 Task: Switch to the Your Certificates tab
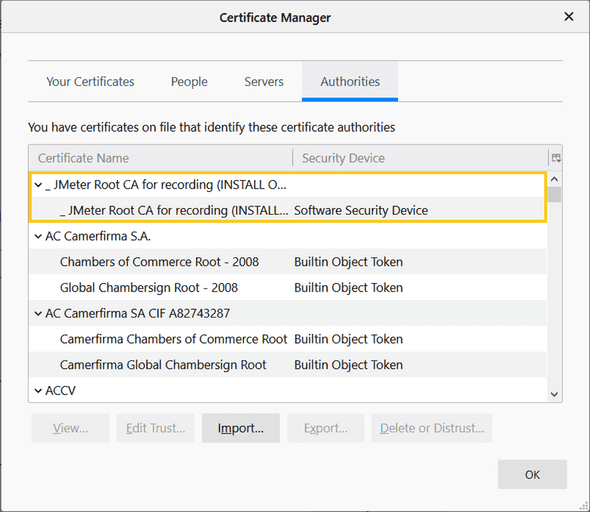tap(90, 82)
